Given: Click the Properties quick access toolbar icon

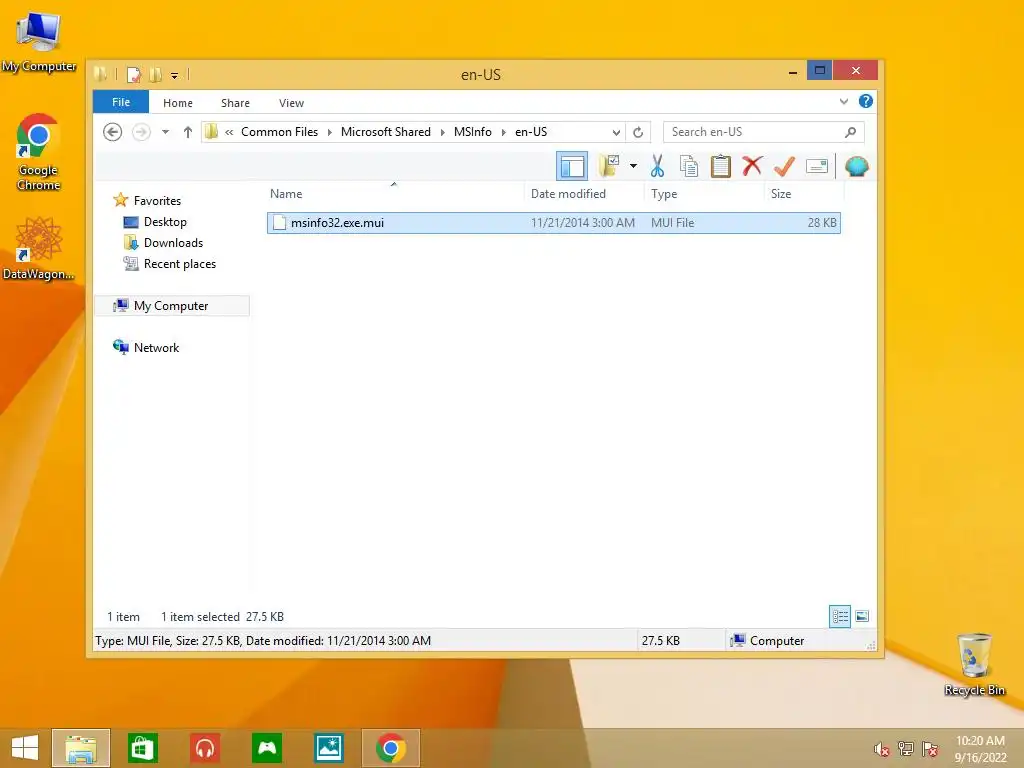Looking at the screenshot, I should click(x=133, y=74).
